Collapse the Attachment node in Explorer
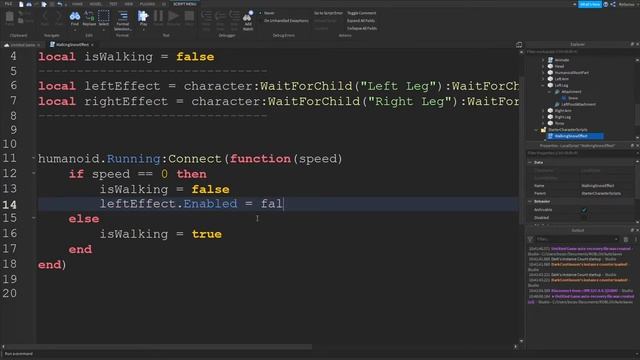 point(550,92)
